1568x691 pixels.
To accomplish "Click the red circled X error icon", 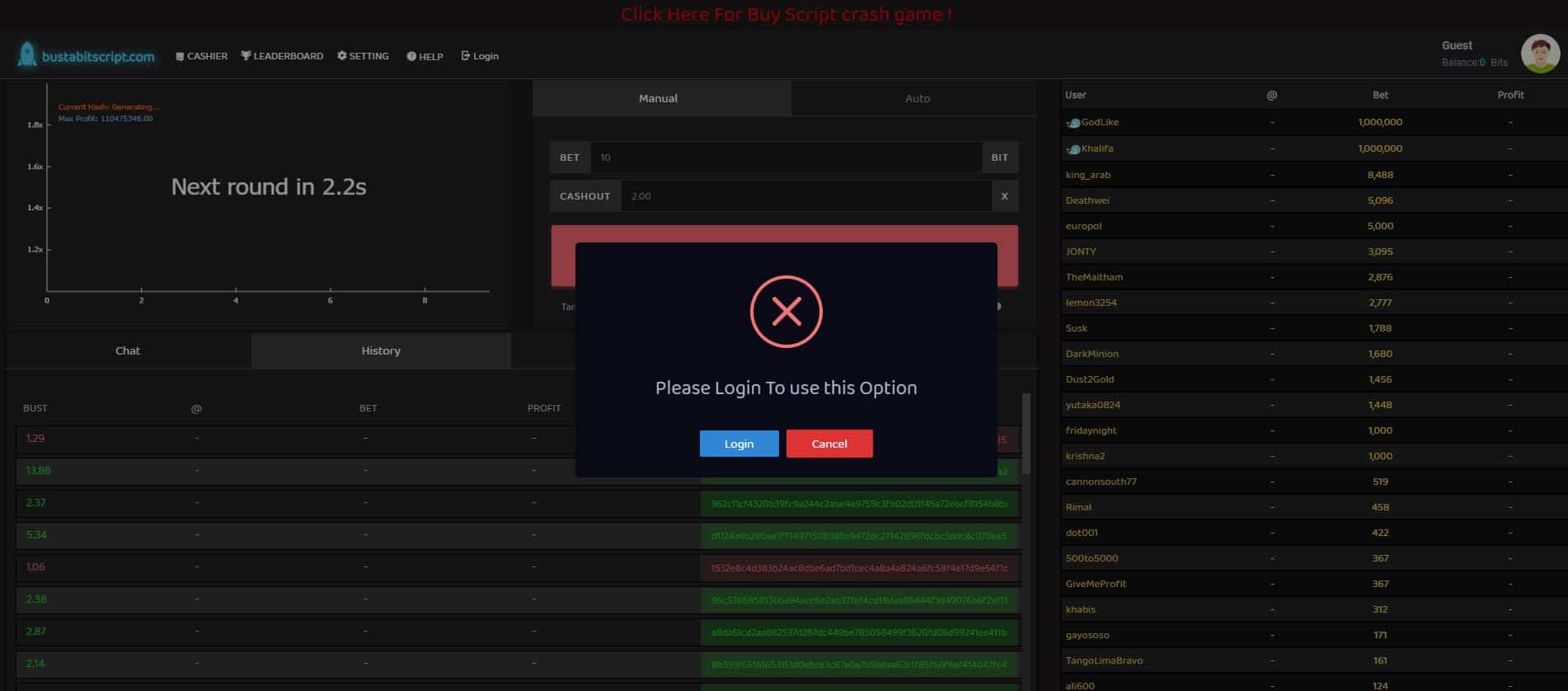I will coord(786,312).
